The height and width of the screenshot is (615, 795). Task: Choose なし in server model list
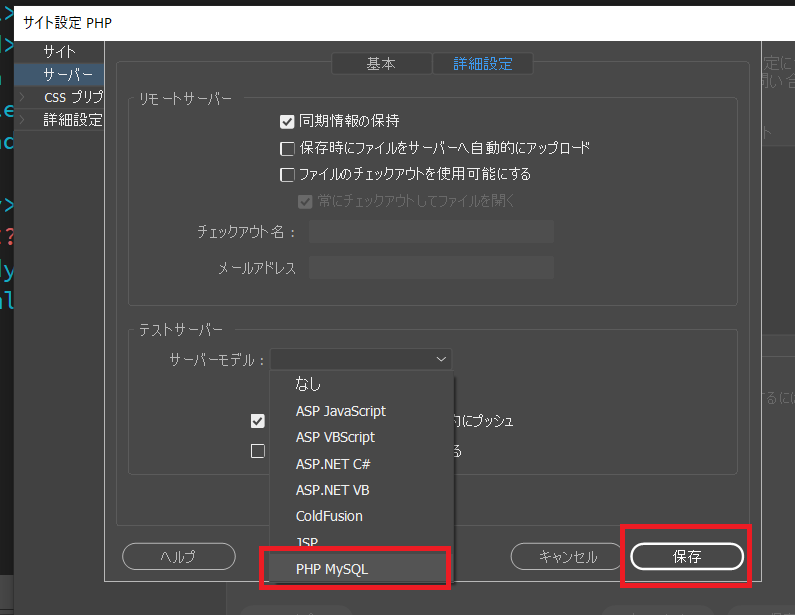309,384
